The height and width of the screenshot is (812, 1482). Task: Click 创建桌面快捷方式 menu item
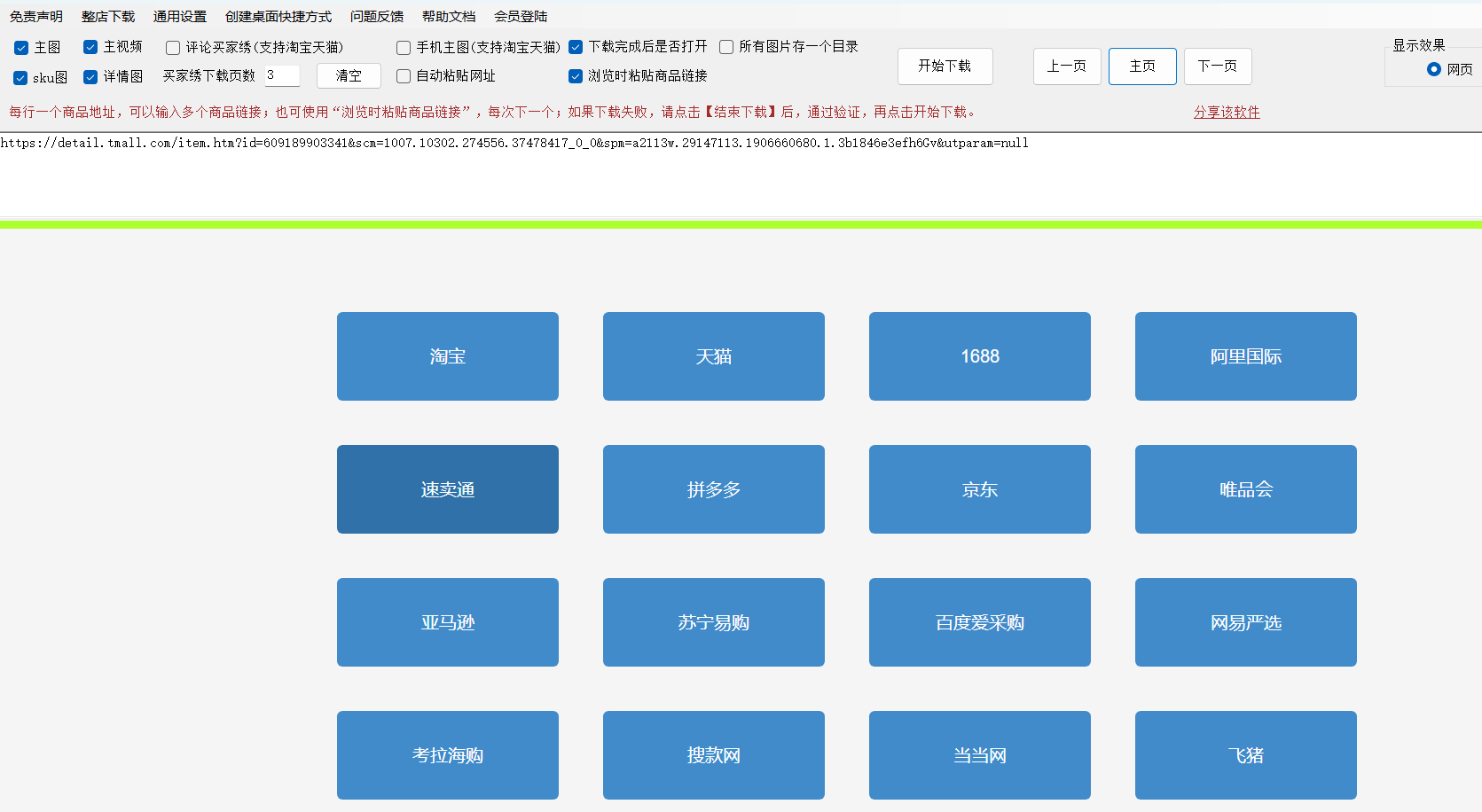[x=278, y=17]
